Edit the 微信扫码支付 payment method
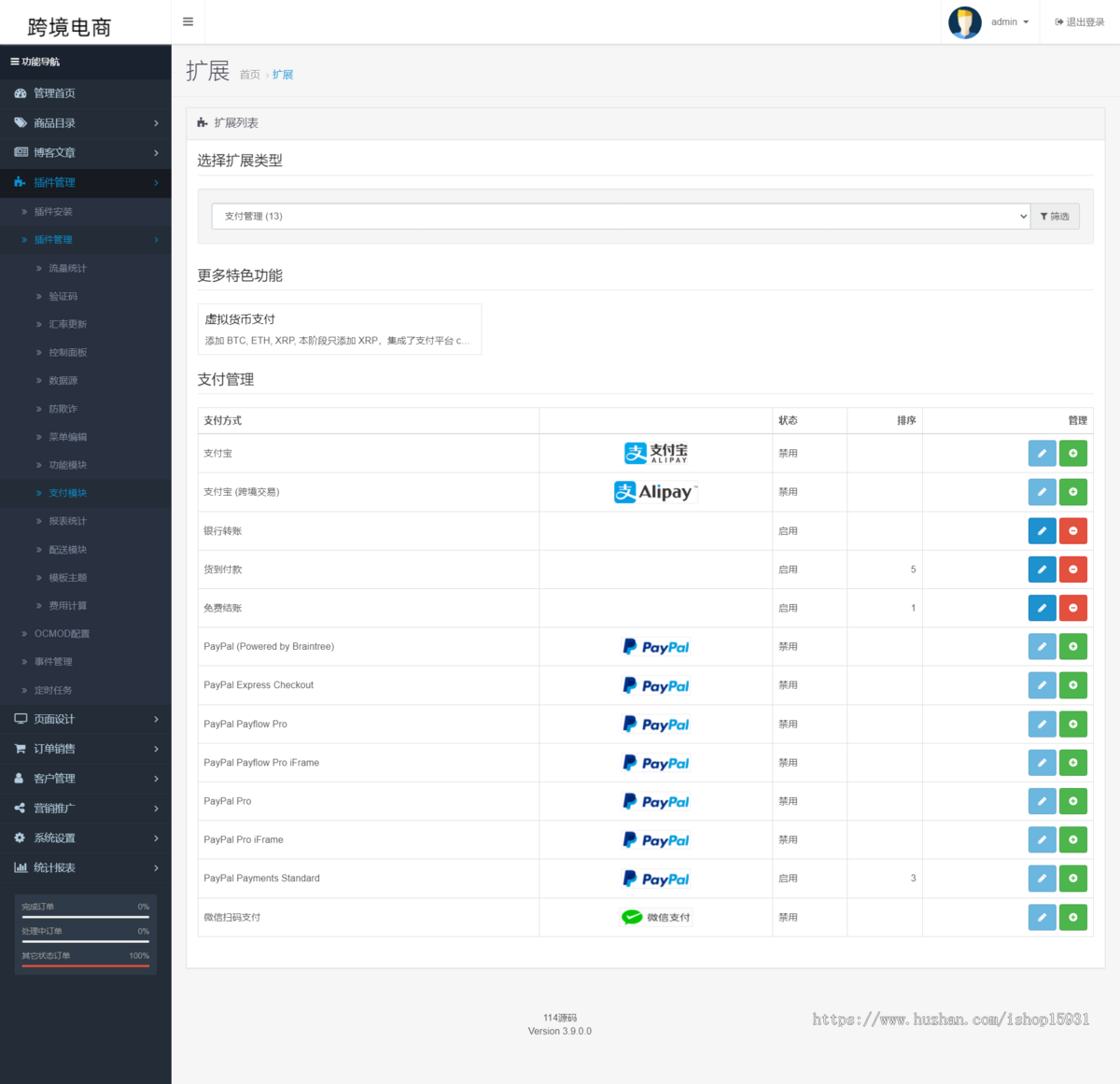Image resolution: width=1120 pixels, height=1084 pixels. (x=1042, y=917)
